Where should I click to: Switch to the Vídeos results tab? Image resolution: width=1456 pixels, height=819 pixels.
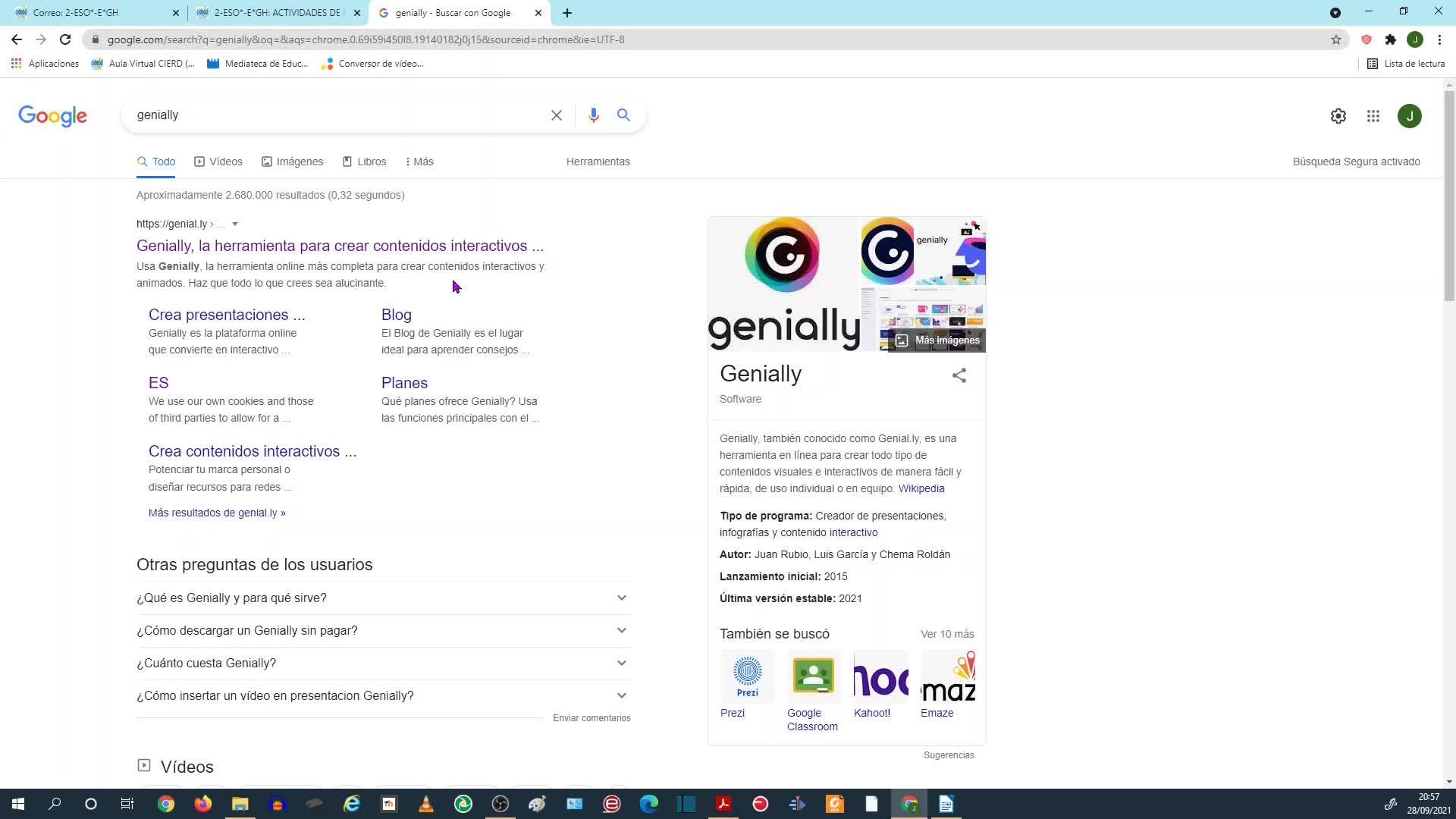tap(218, 162)
